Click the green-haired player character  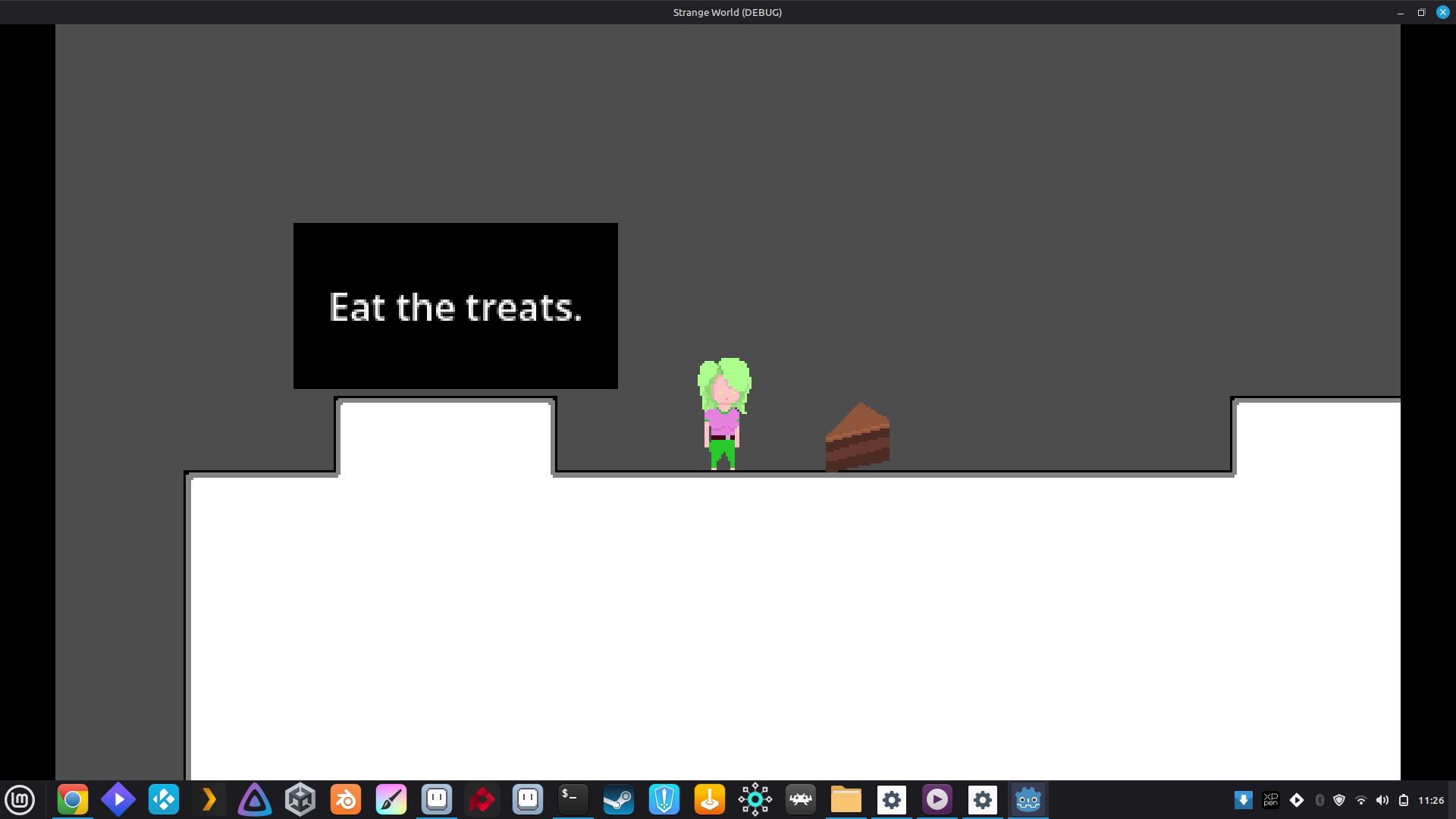coord(724,413)
